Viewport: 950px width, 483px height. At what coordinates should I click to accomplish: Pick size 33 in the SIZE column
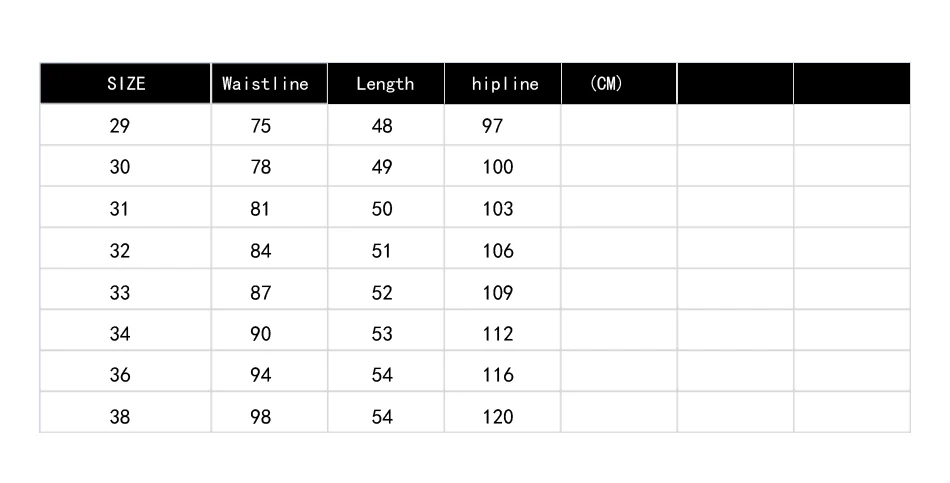(x=120, y=293)
